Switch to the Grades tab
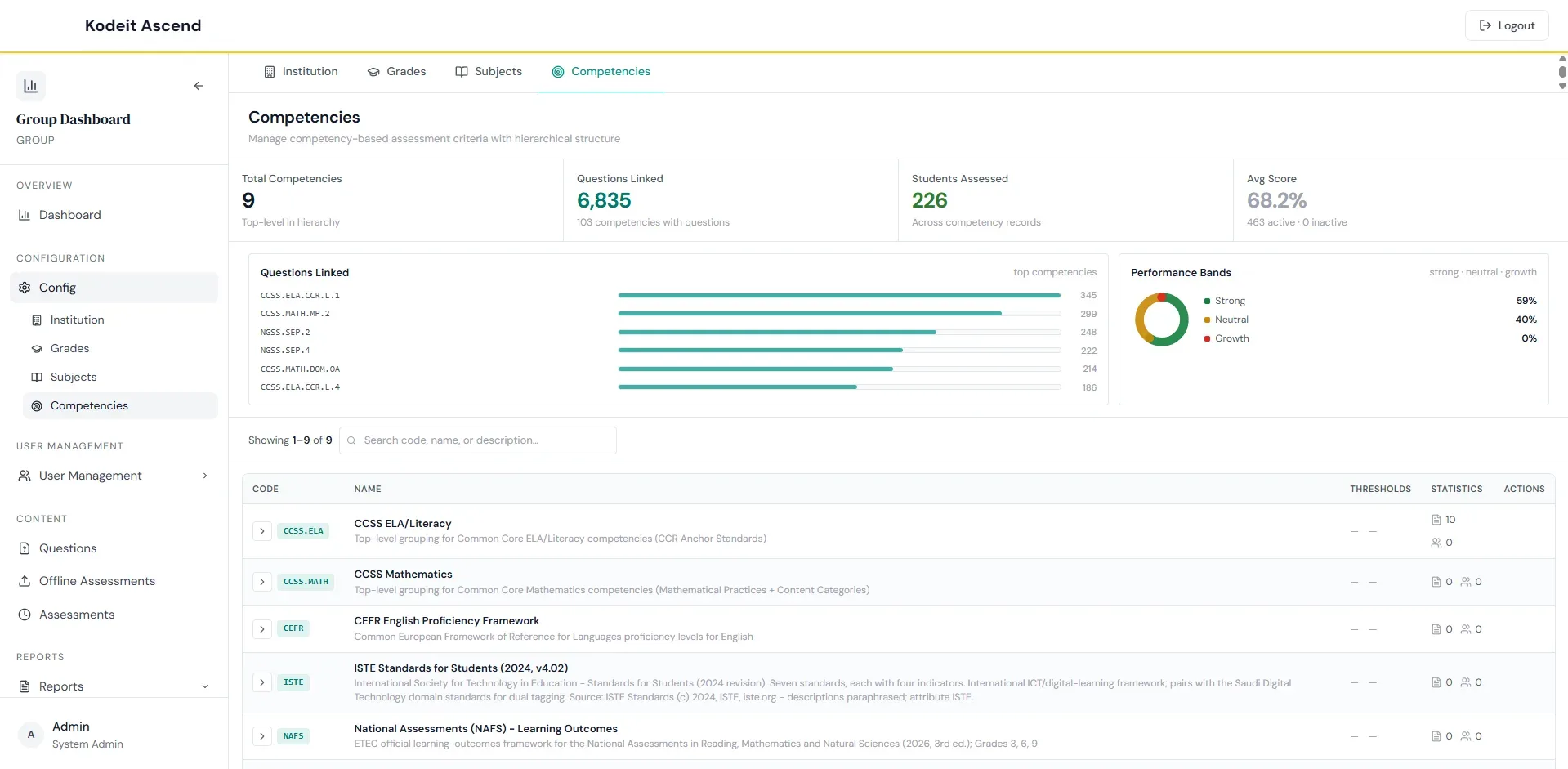Viewport: 1568px width, 769px height. tap(396, 72)
